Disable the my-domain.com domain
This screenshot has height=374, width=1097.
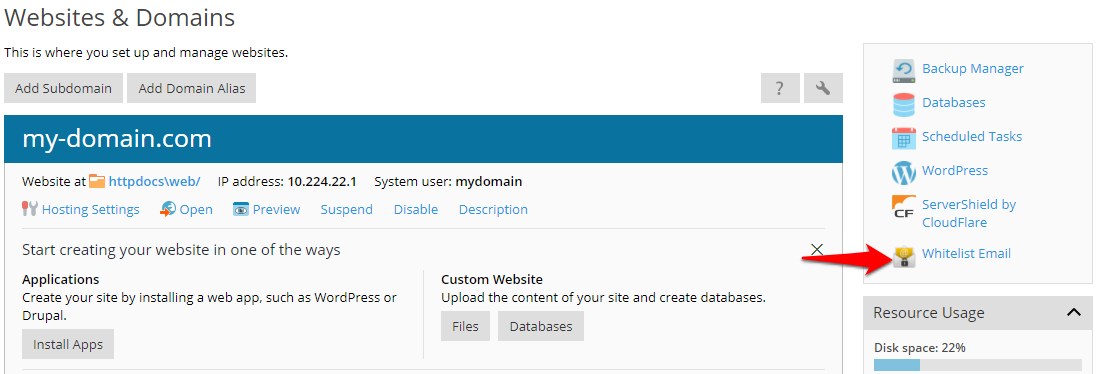[x=416, y=210]
